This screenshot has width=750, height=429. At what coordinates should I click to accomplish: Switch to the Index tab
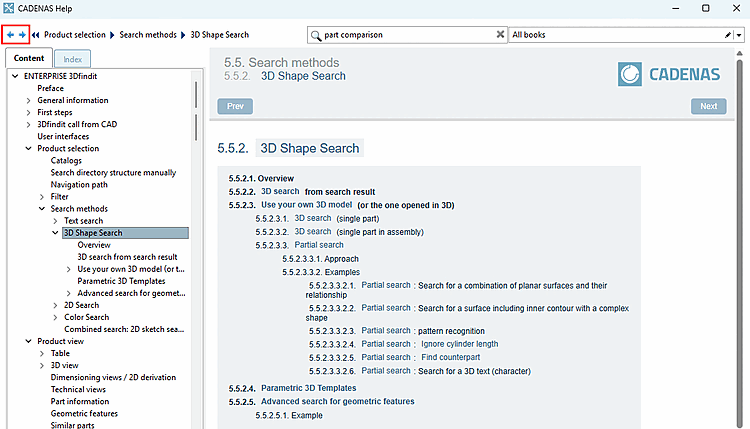pyautogui.click(x=72, y=59)
